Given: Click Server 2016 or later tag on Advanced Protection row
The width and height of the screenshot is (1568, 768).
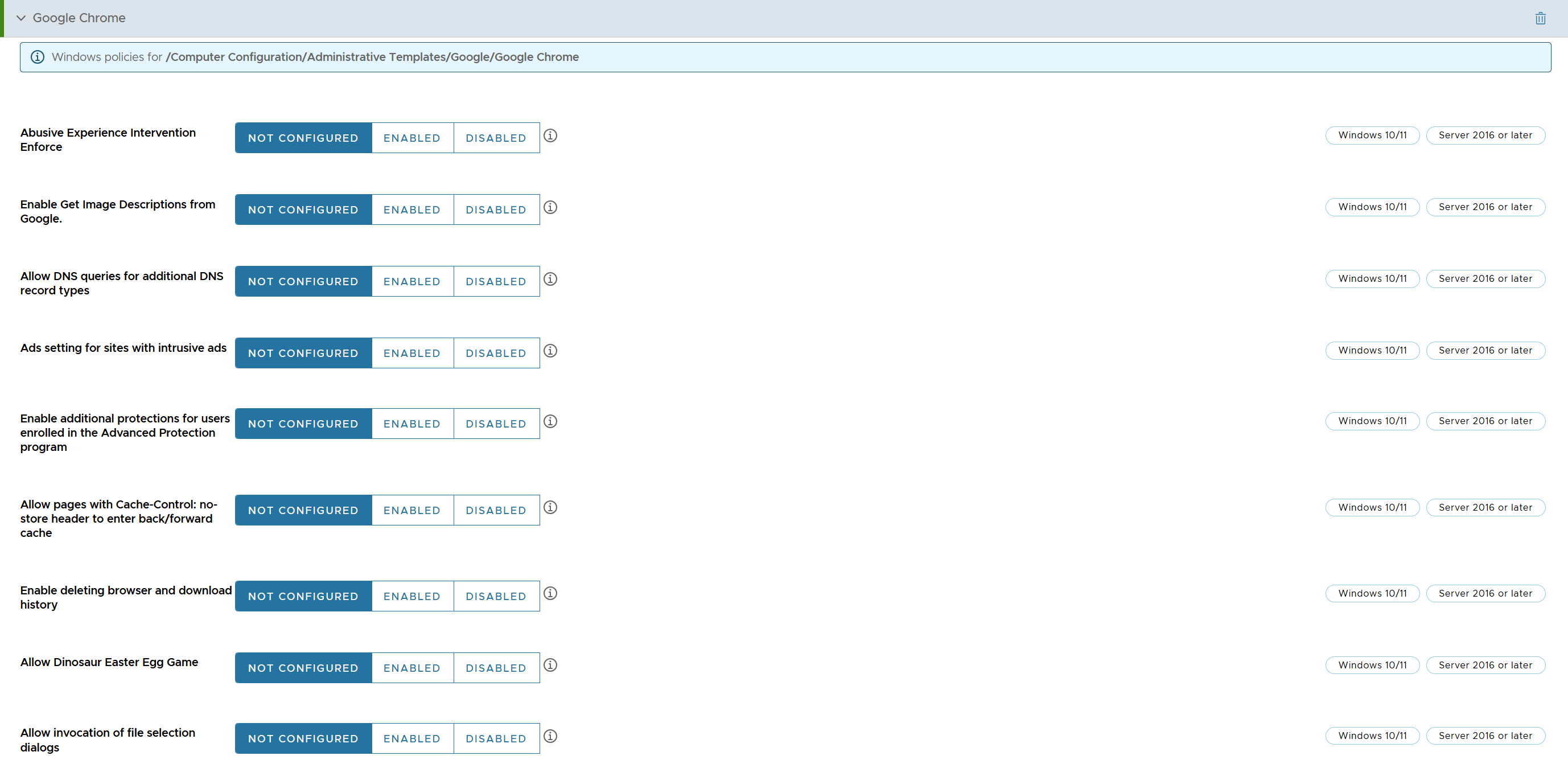Looking at the screenshot, I should tap(1485, 422).
